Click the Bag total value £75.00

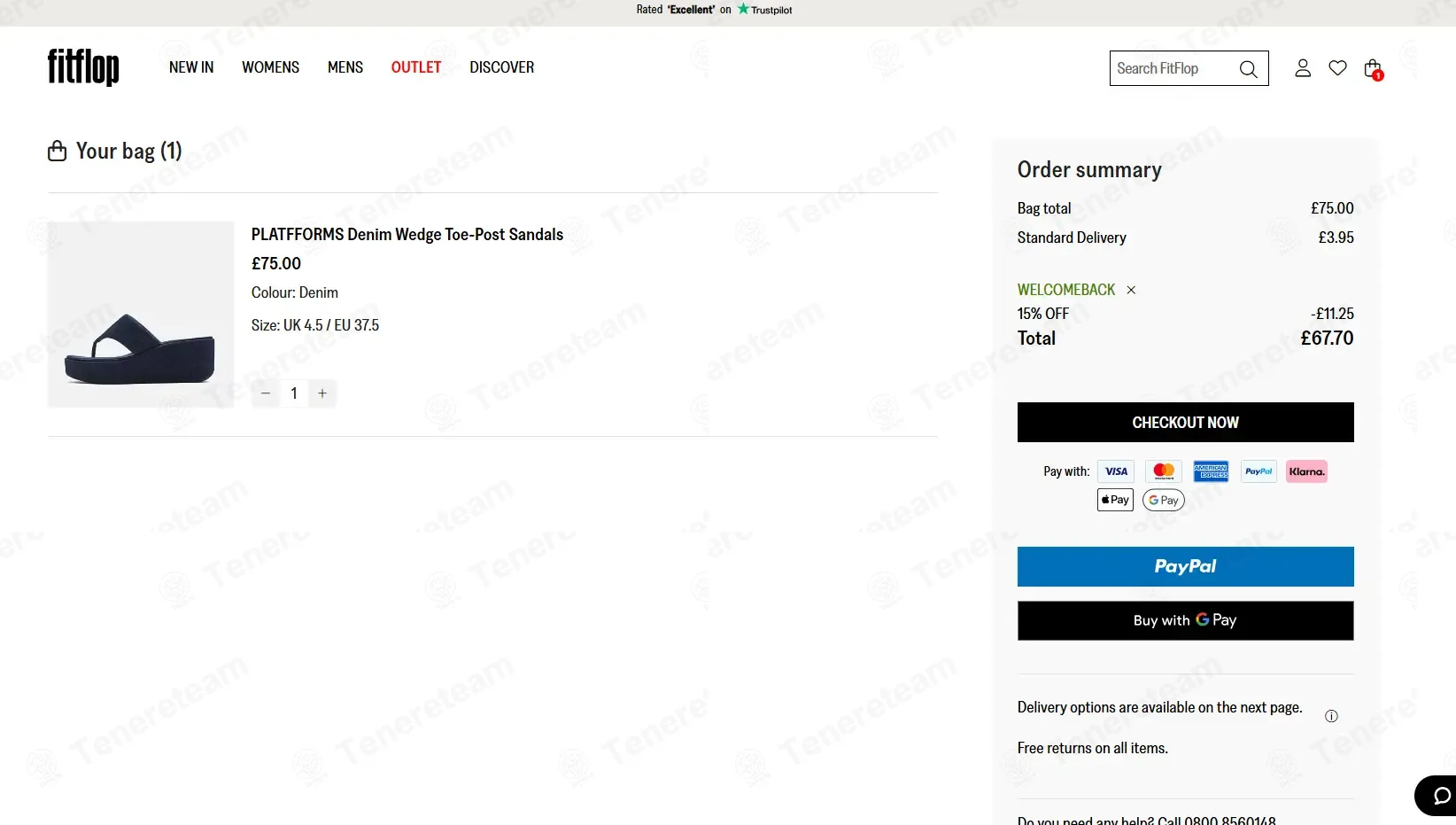[1333, 208]
